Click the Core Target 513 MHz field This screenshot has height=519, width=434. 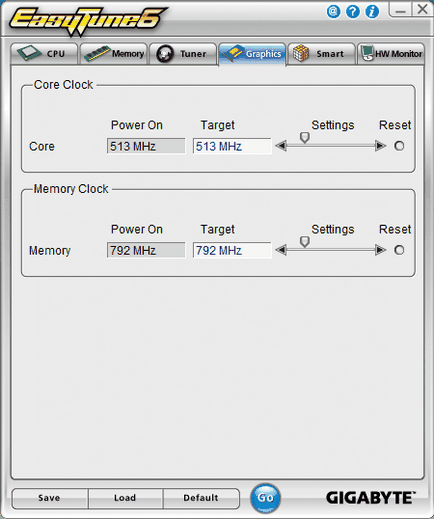click(232, 146)
